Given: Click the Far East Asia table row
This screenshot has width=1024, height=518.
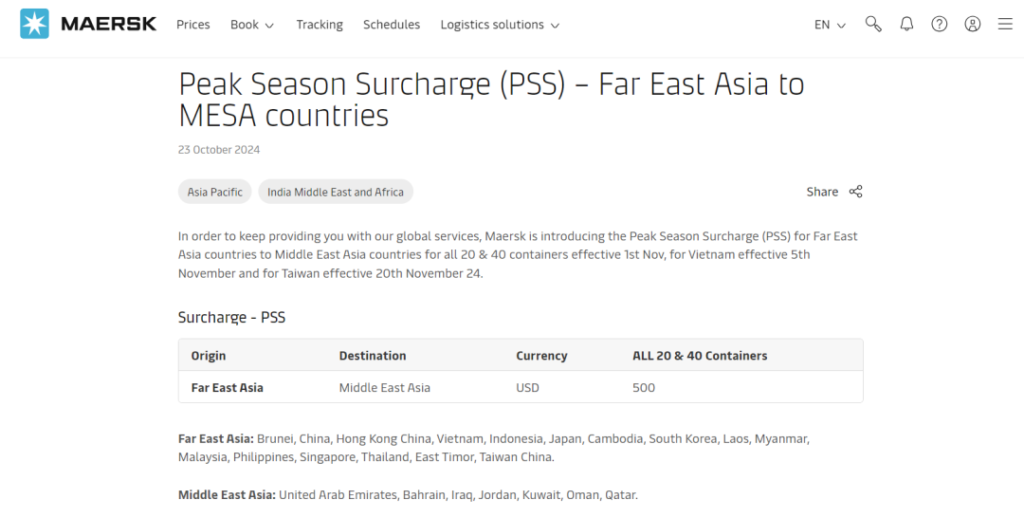Looking at the screenshot, I should pyautogui.click(x=520, y=387).
